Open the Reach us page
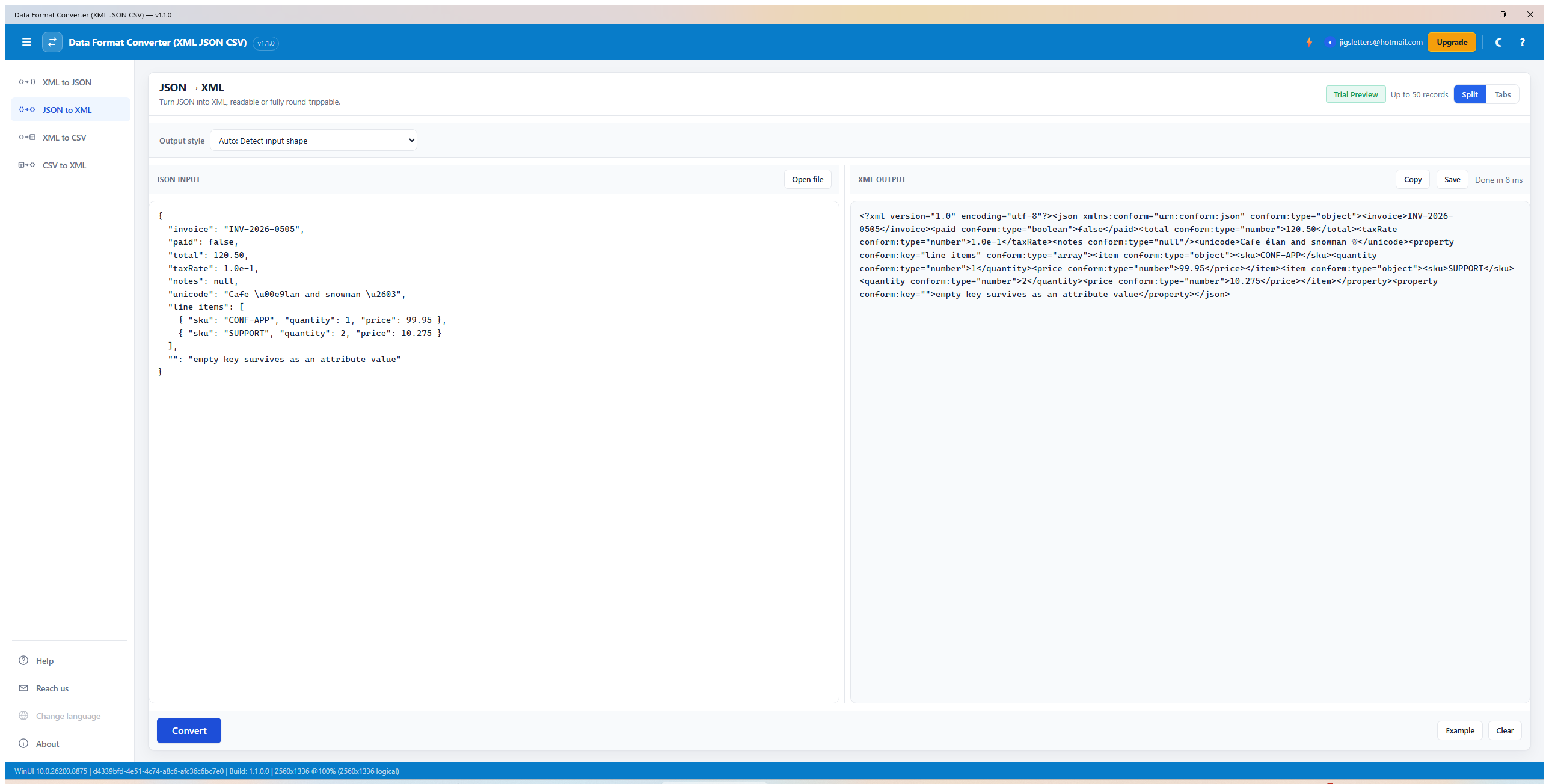Image resolution: width=1549 pixels, height=784 pixels. pos(70,688)
